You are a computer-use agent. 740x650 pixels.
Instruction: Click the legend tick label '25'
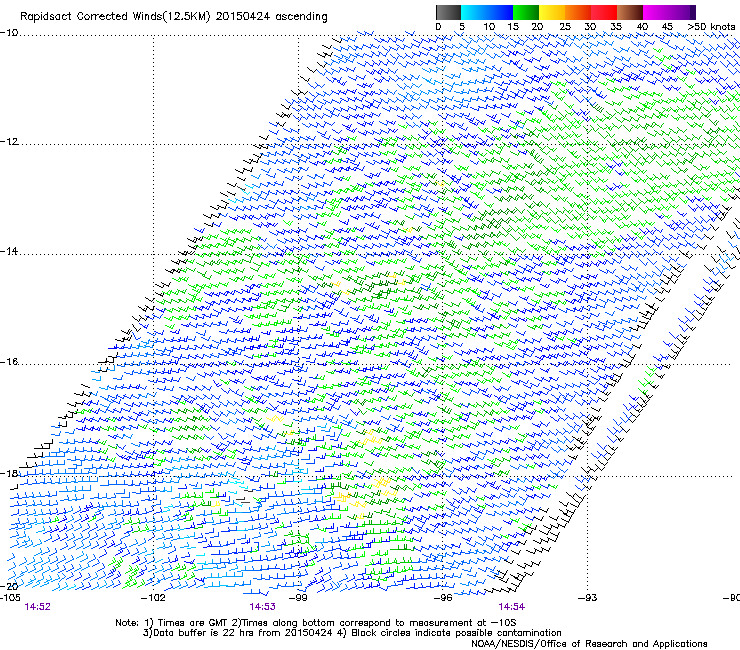565,27
